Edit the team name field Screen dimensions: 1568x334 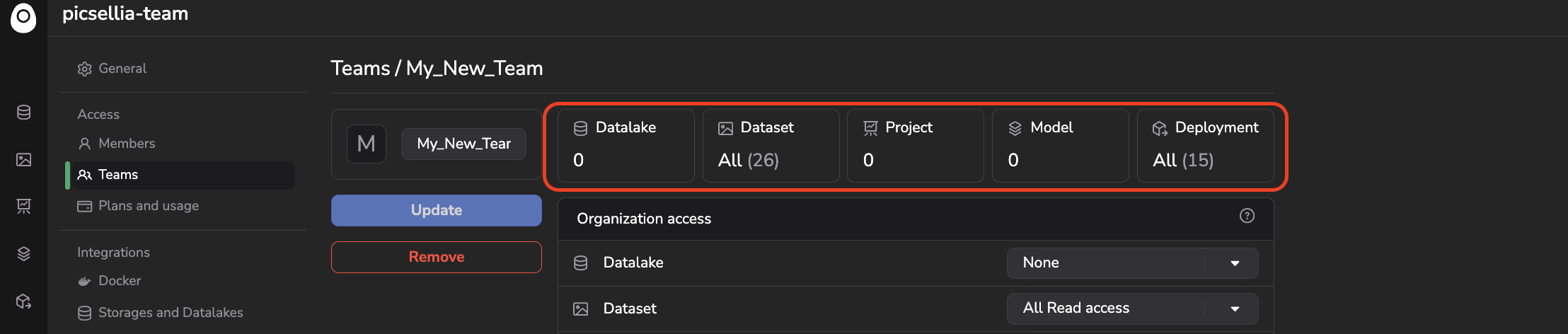463,144
